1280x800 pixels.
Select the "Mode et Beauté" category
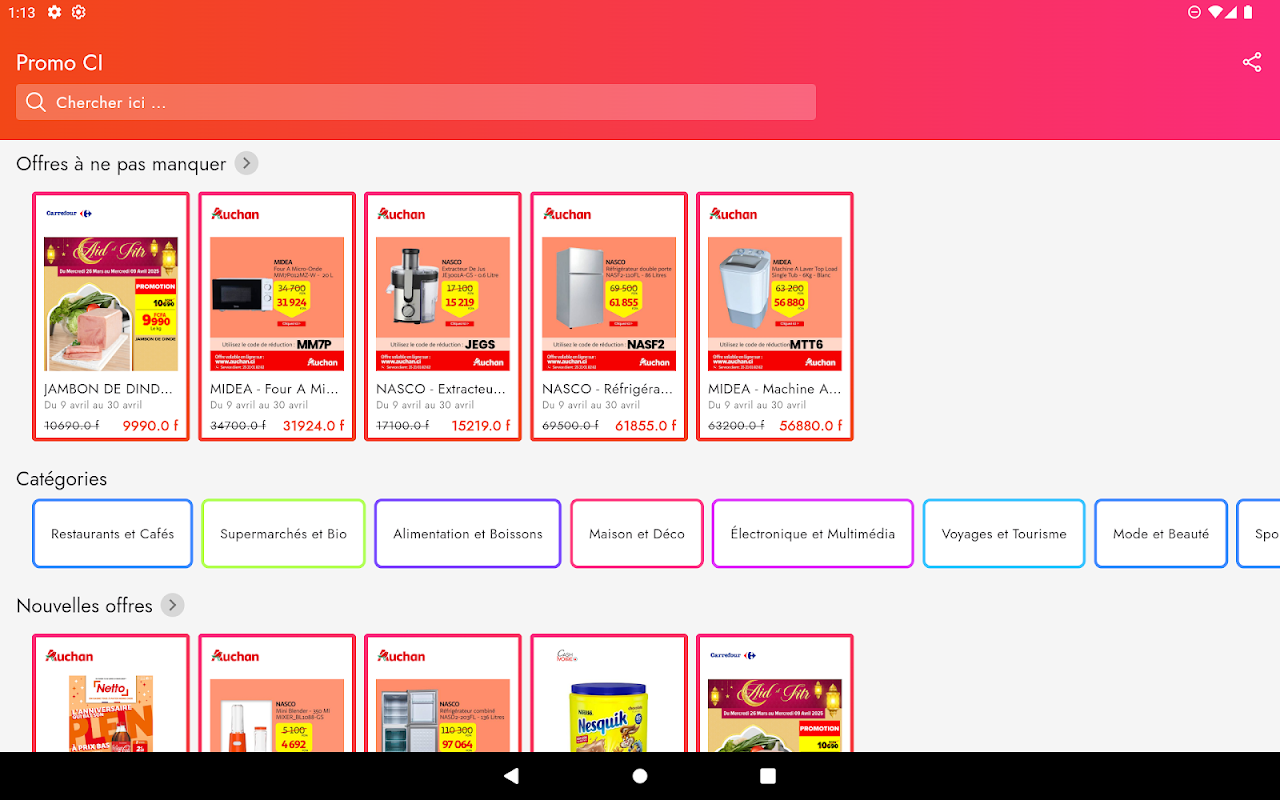pyautogui.click(x=1161, y=534)
